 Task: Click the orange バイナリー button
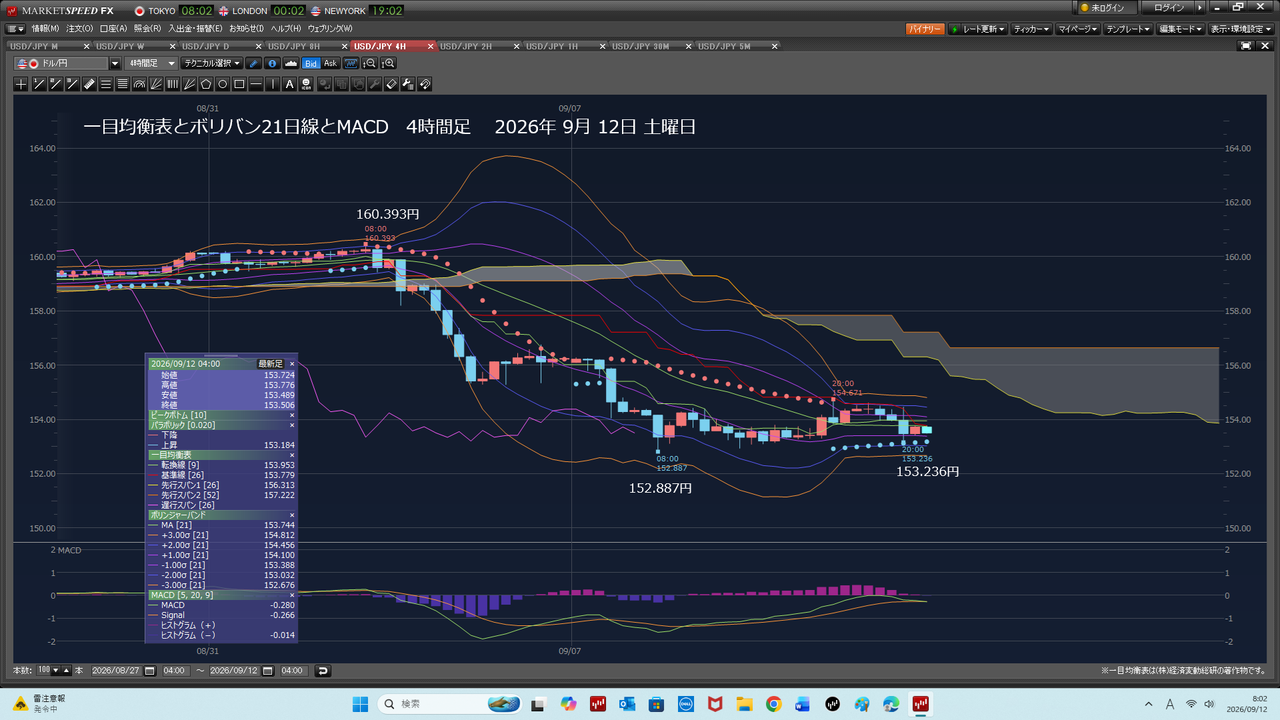tap(925, 29)
